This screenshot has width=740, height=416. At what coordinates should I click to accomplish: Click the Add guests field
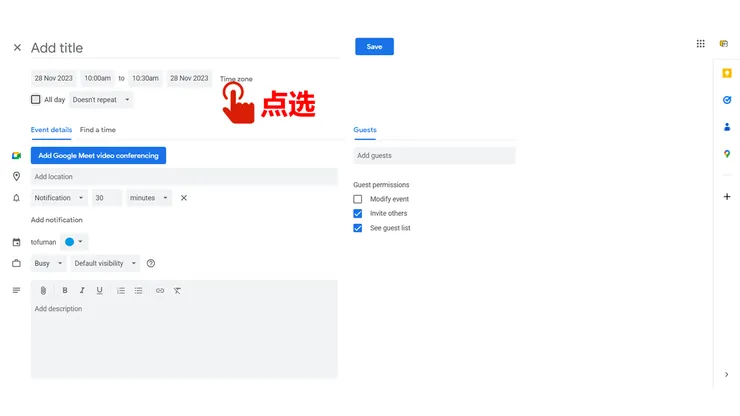click(434, 155)
